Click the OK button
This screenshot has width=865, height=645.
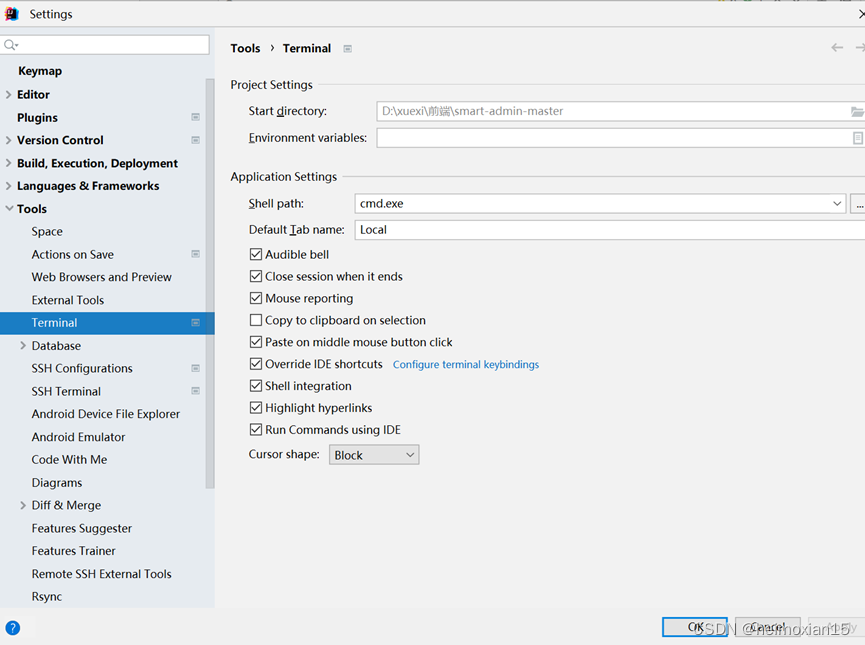point(695,627)
